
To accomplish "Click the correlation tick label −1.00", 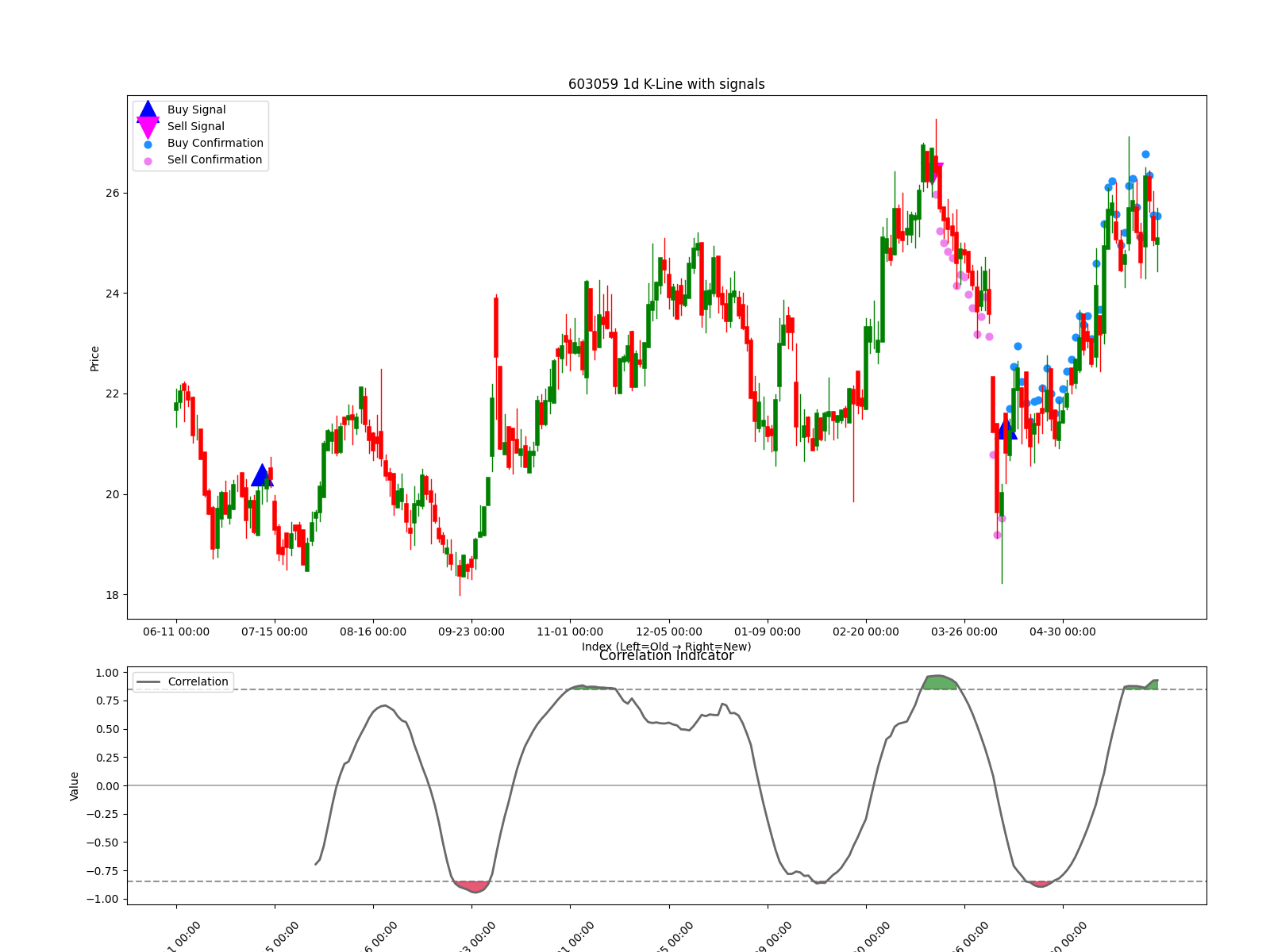I will click(103, 900).
